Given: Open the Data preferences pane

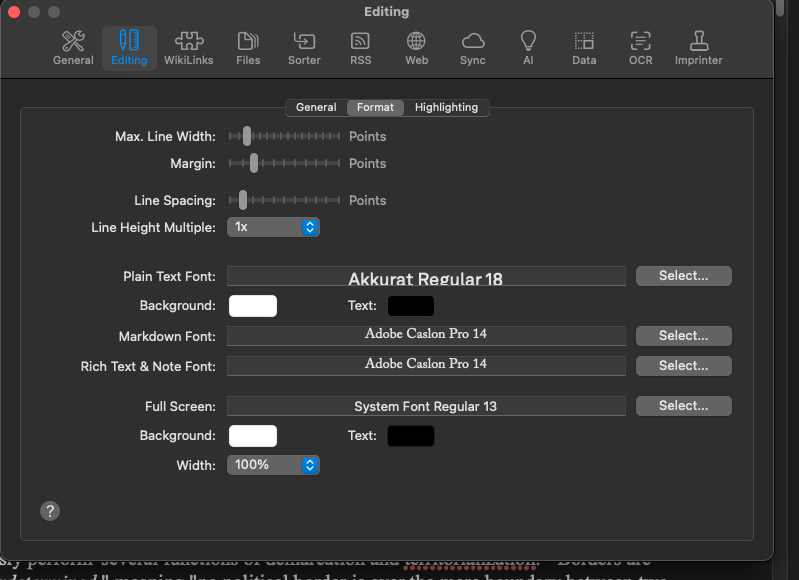Looking at the screenshot, I should [x=584, y=47].
